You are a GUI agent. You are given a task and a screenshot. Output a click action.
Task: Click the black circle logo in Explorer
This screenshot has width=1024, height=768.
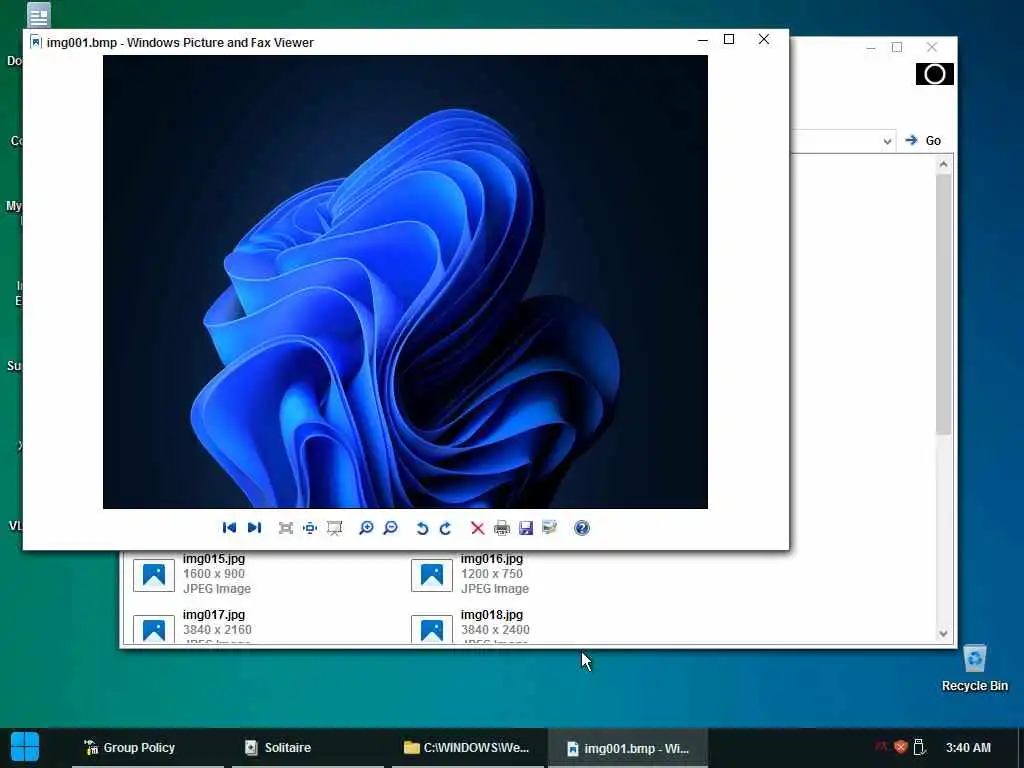coord(935,74)
